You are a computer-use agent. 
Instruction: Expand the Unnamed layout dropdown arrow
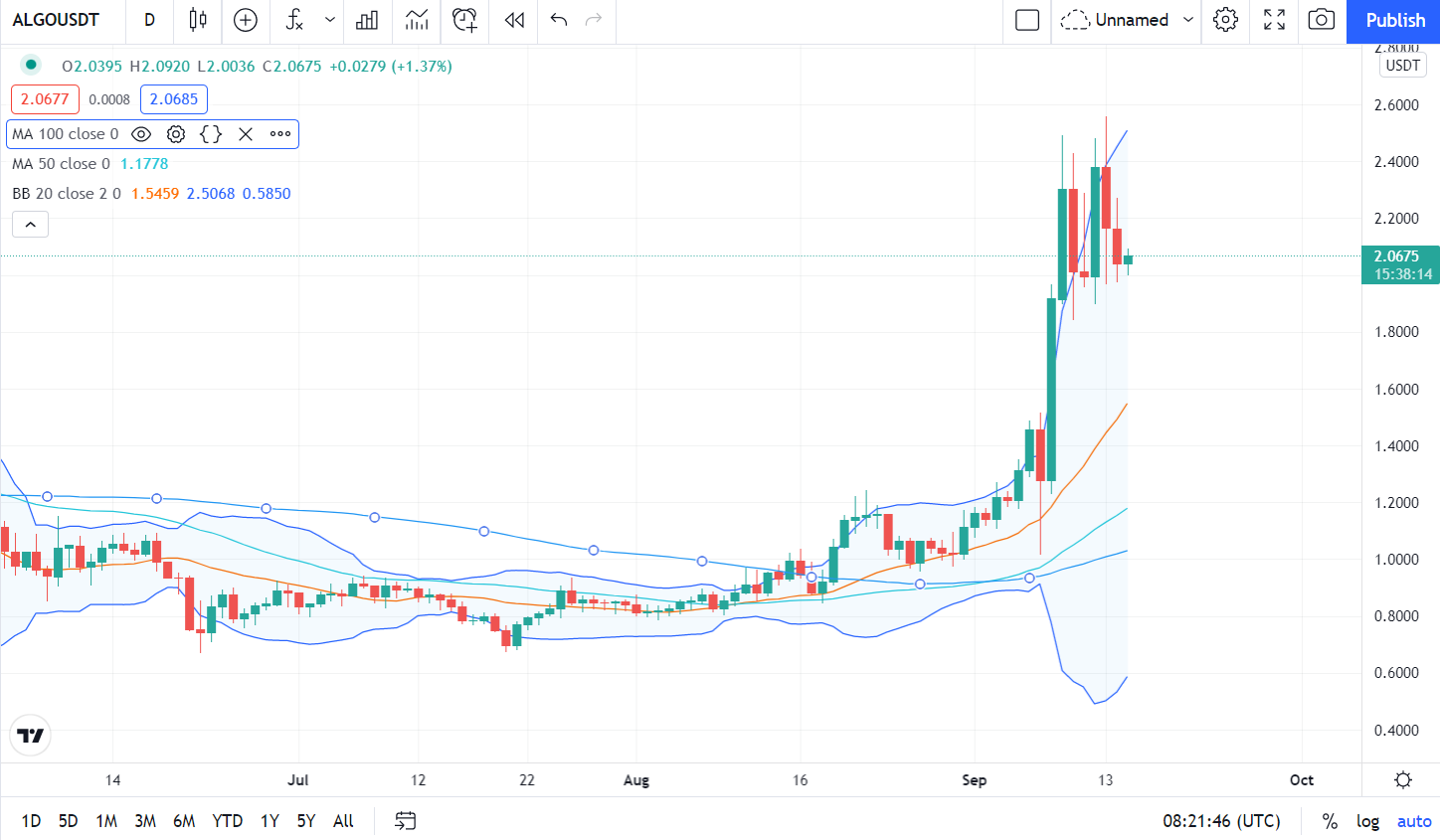1187,20
